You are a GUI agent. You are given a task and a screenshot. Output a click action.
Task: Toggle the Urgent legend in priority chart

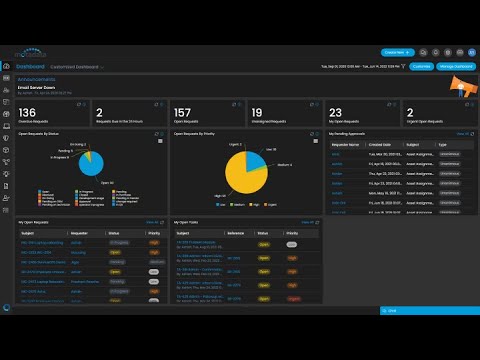coord(270,205)
